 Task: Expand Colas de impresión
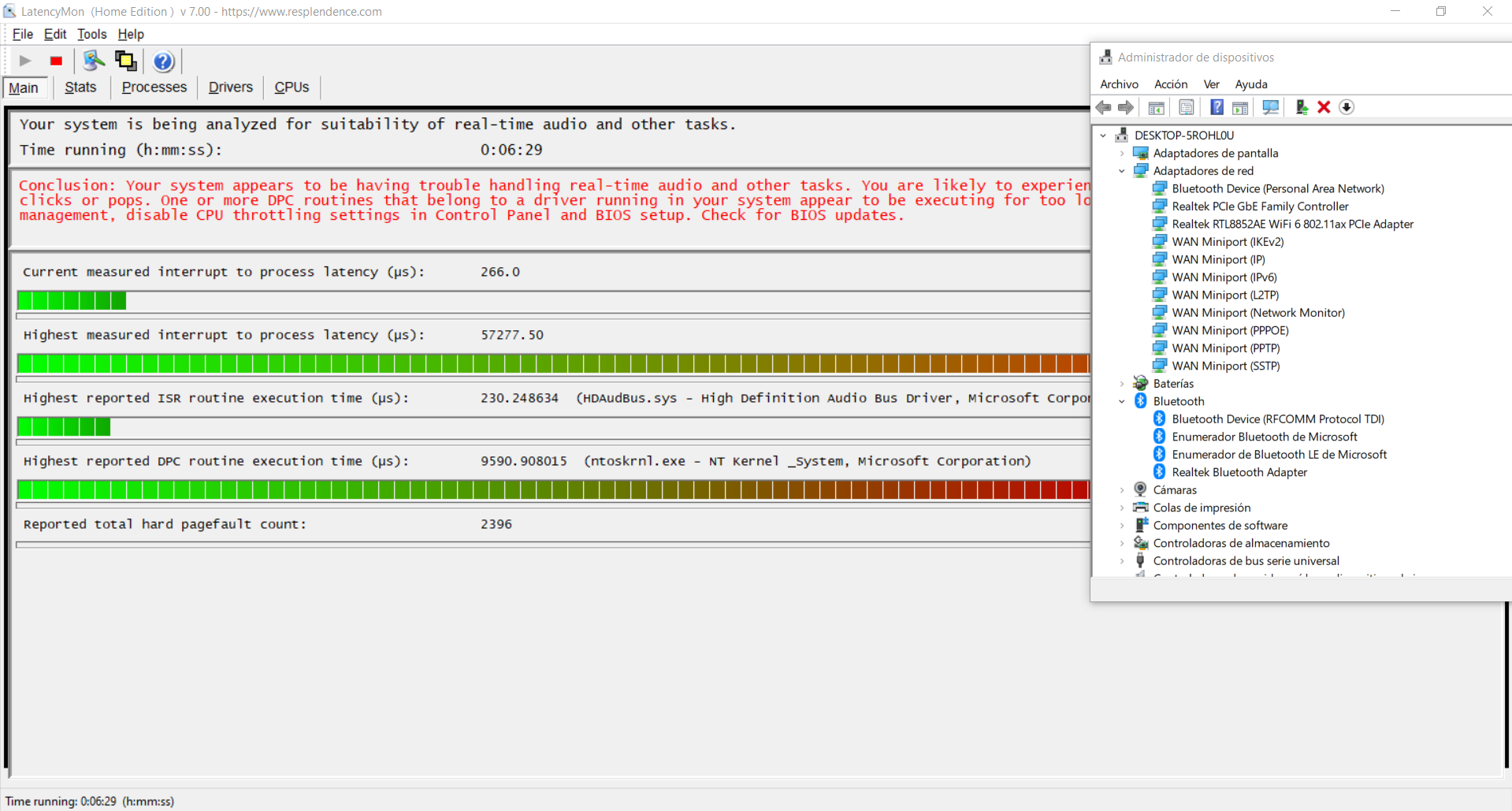pos(1122,508)
